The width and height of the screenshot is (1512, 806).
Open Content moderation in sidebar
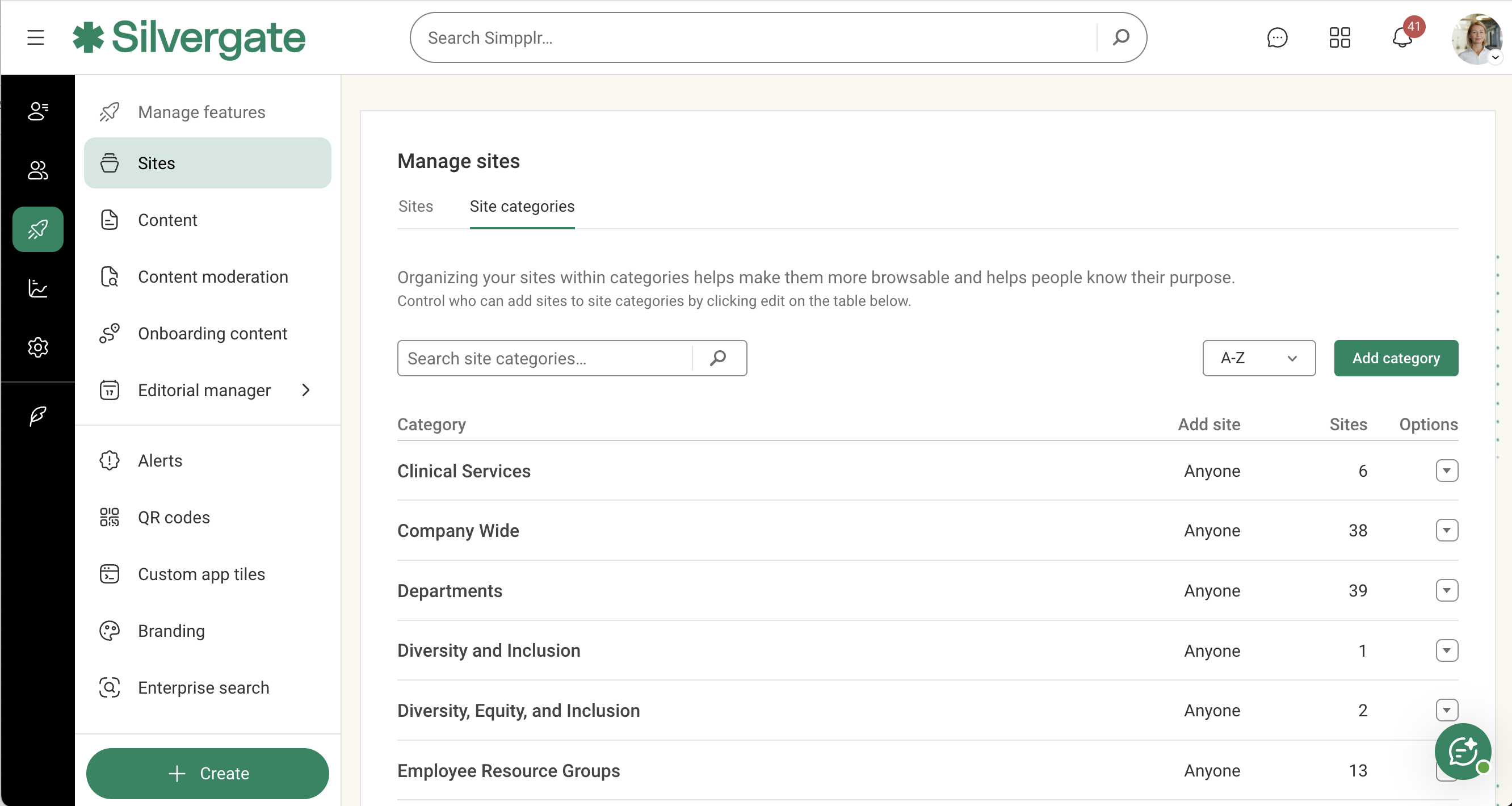point(212,277)
